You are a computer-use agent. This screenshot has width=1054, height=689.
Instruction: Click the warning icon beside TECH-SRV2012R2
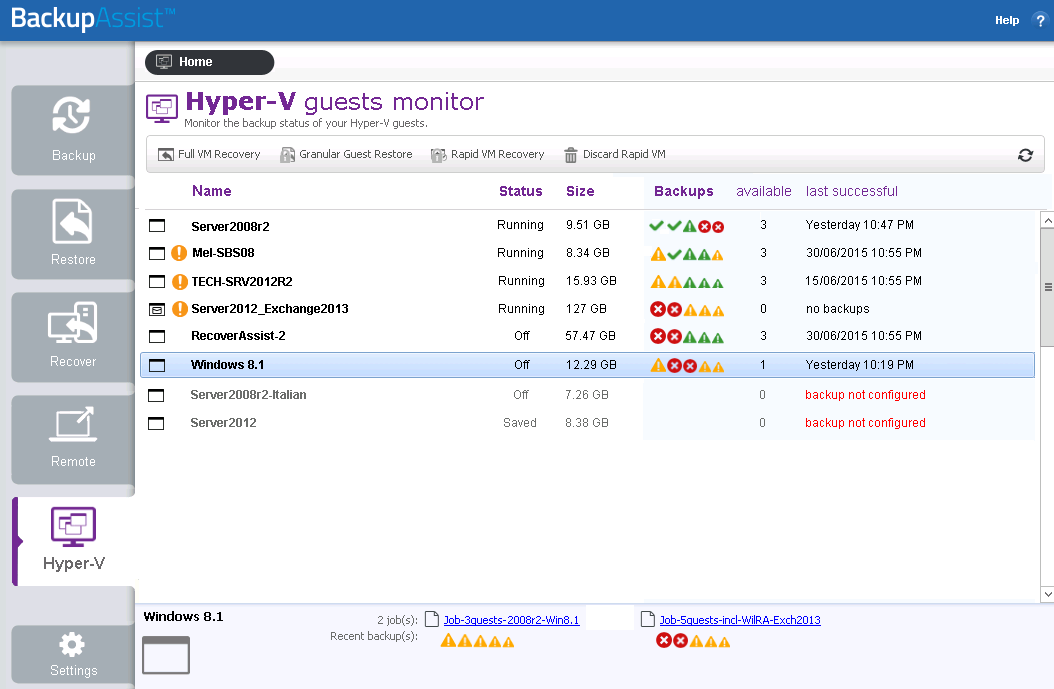[x=179, y=281]
